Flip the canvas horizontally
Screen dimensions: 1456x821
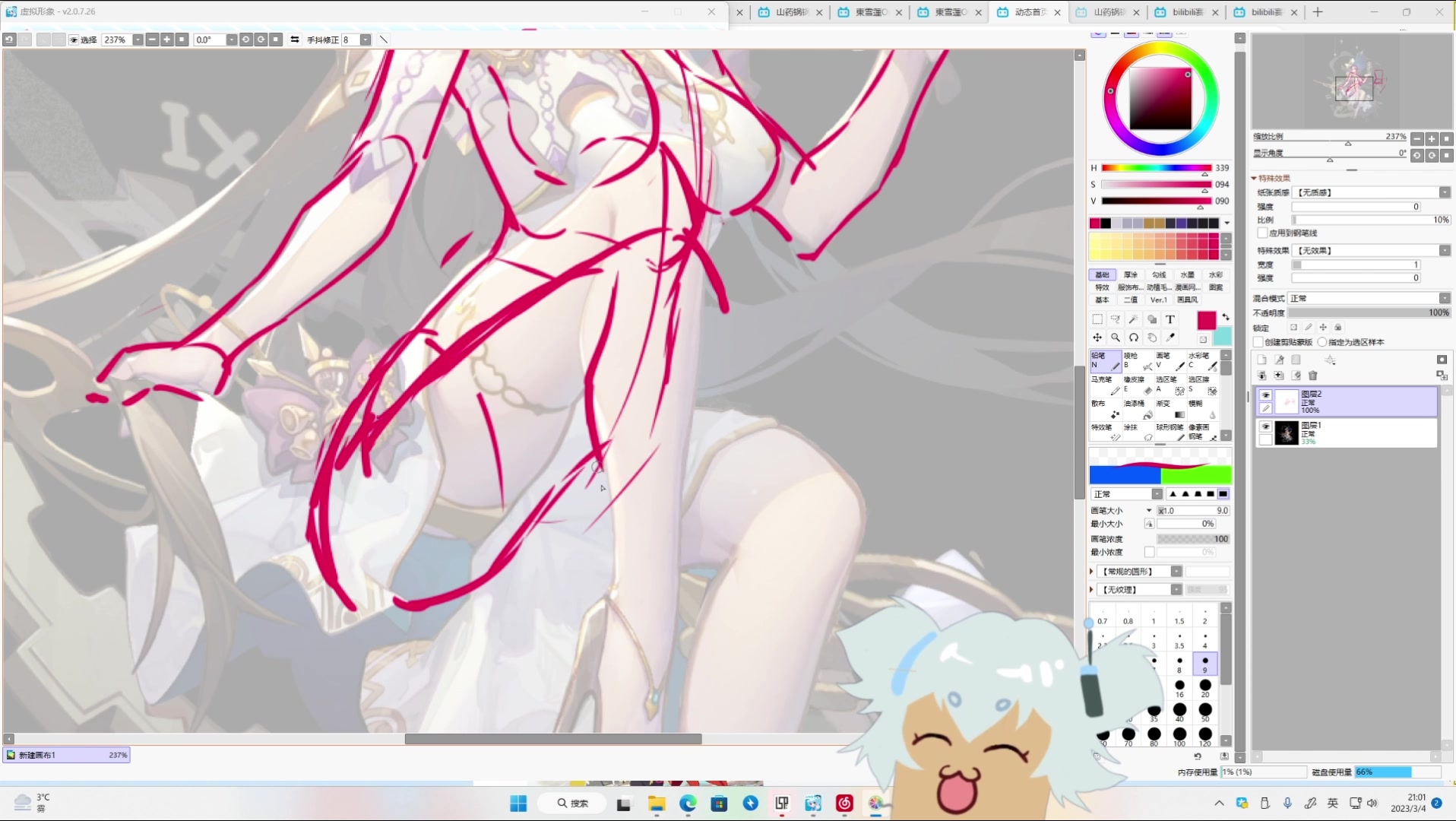pyautogui.click(x=295, y=40)
